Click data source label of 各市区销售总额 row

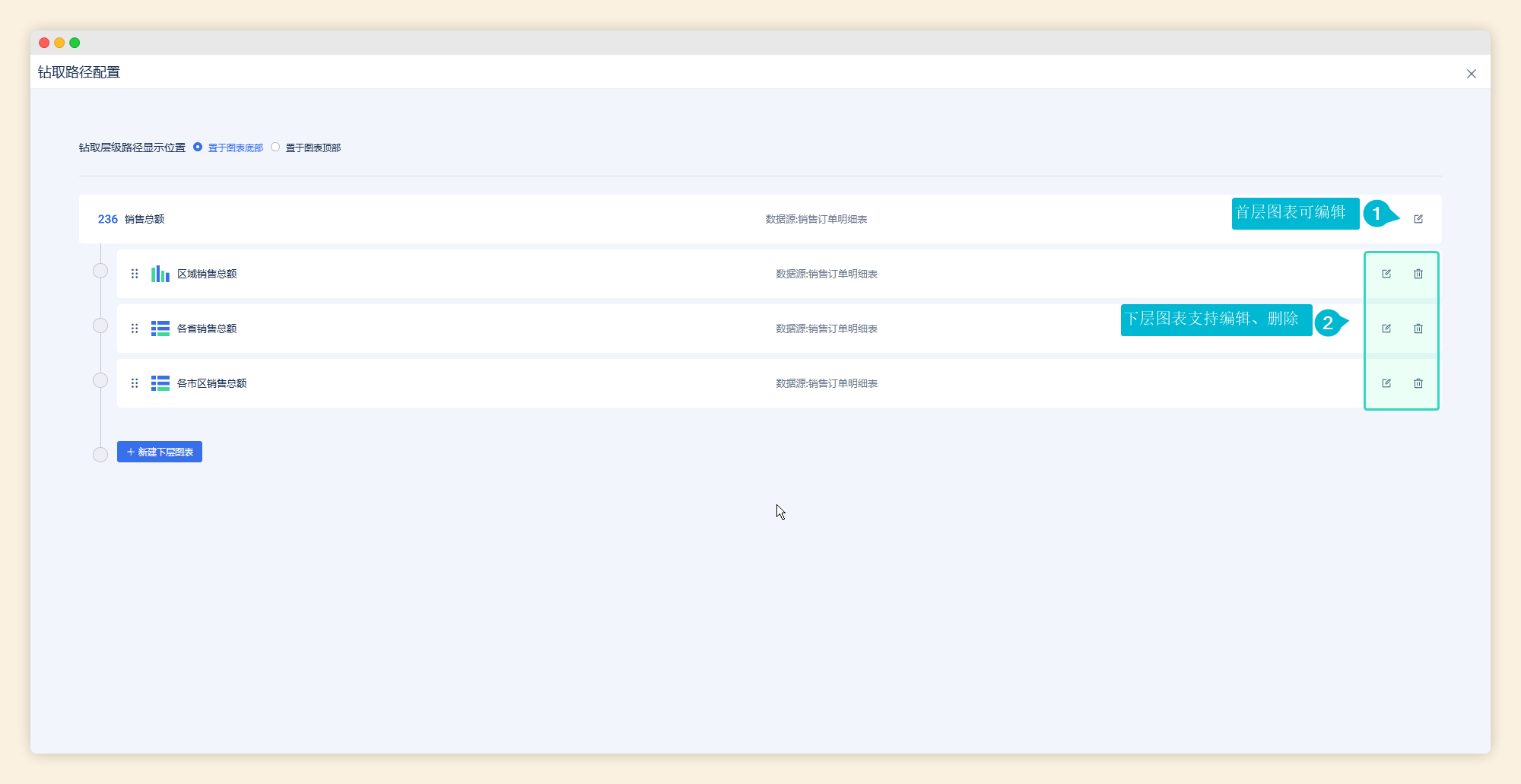827,383
